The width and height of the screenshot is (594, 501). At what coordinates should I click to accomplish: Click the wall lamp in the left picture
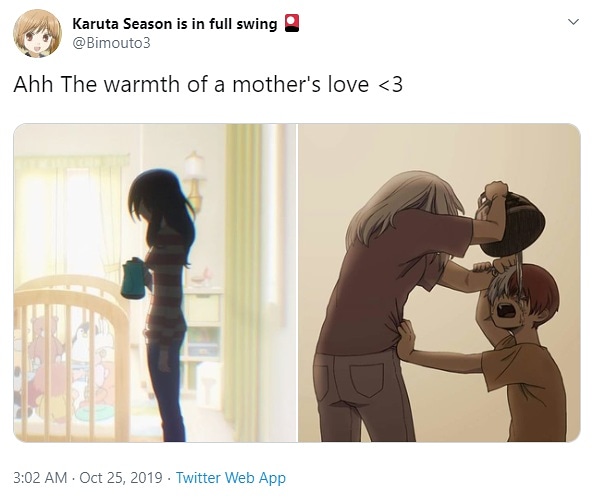click(194, 180)
